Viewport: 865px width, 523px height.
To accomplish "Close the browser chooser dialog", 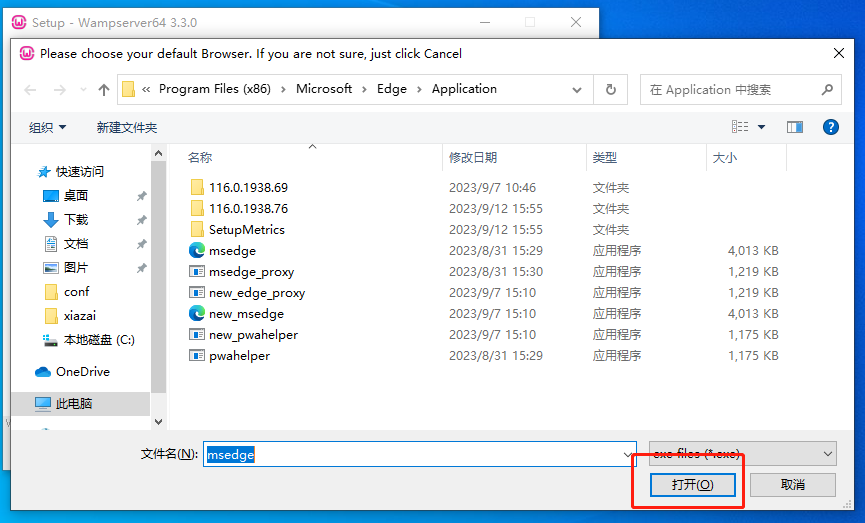I will point(839,53).
